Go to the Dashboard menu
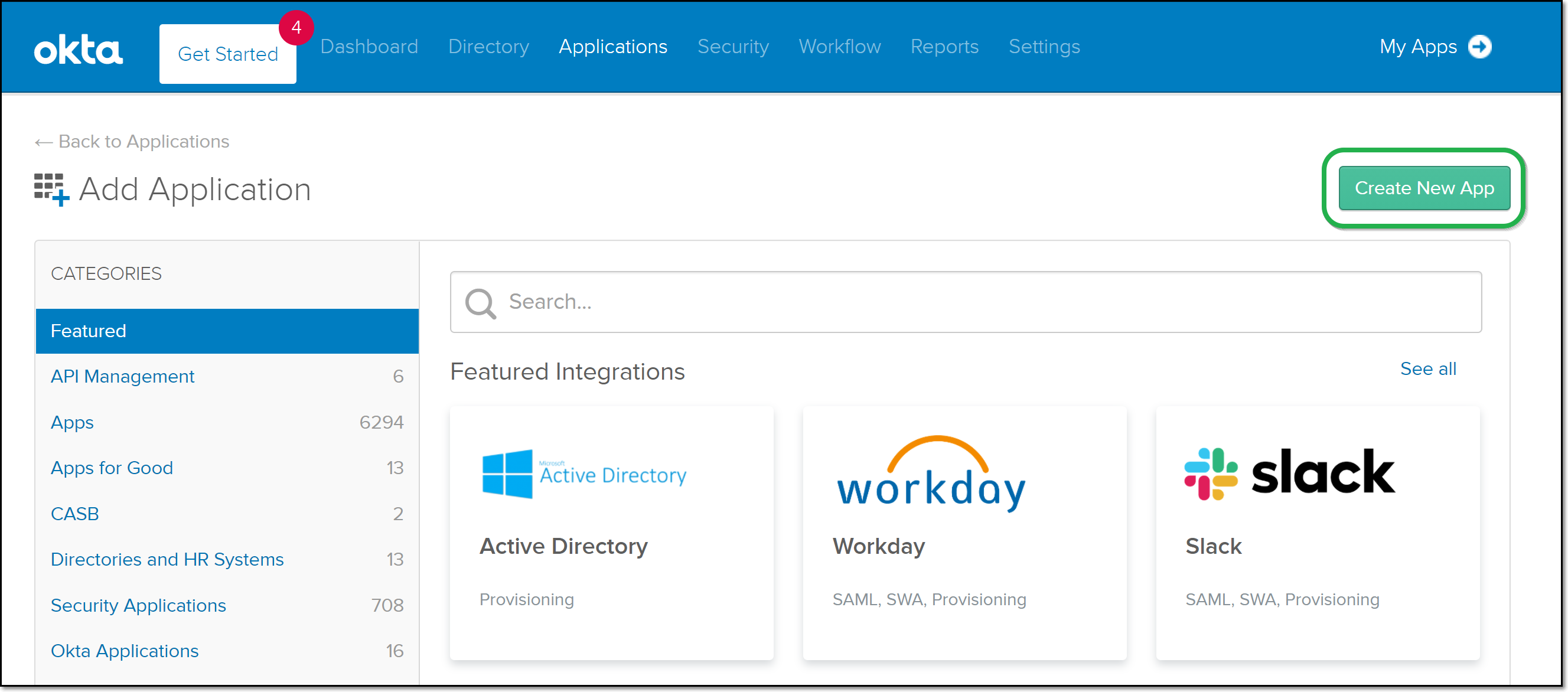Screen dimensions: 1568x692 369,47
